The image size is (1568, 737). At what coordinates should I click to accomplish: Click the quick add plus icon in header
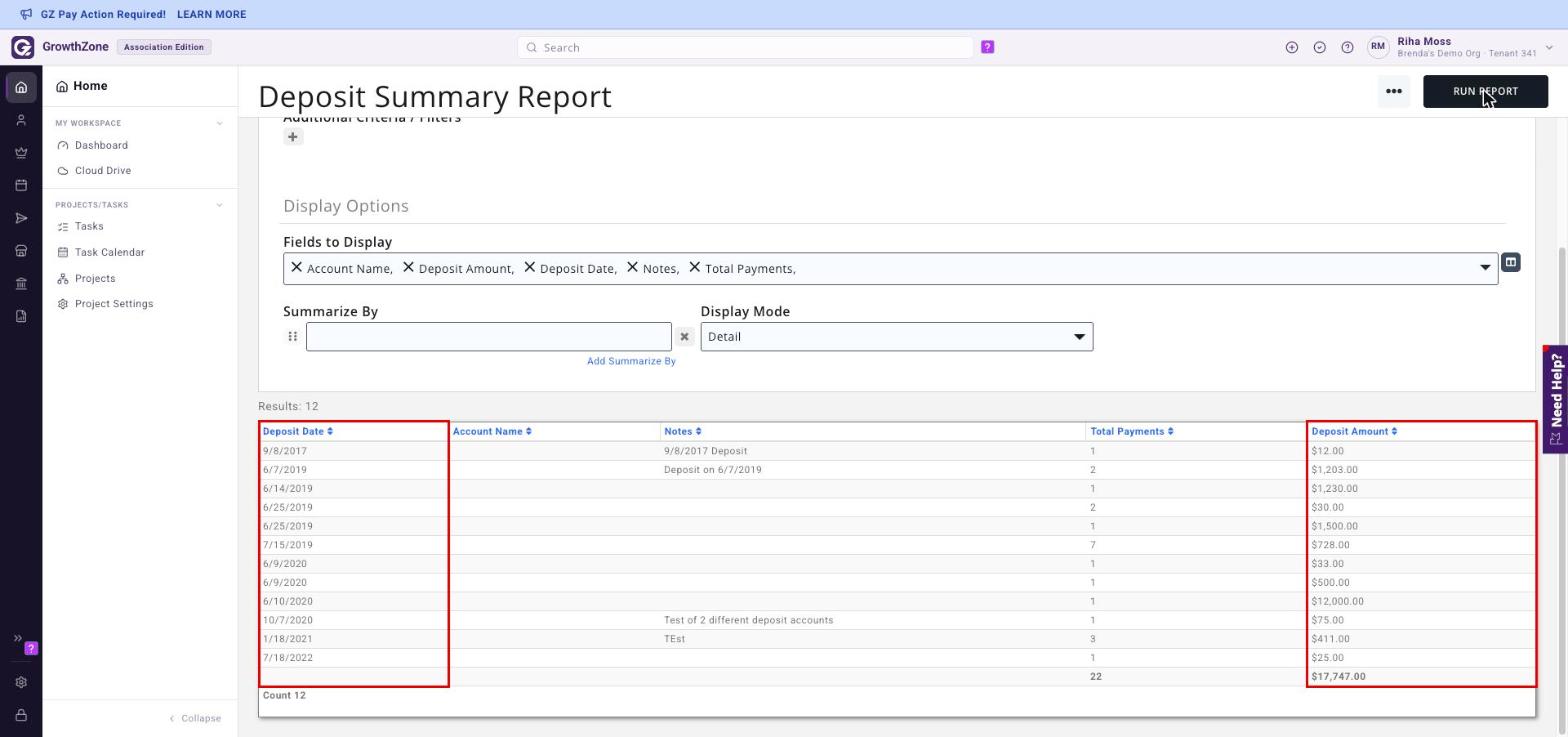1292,47
